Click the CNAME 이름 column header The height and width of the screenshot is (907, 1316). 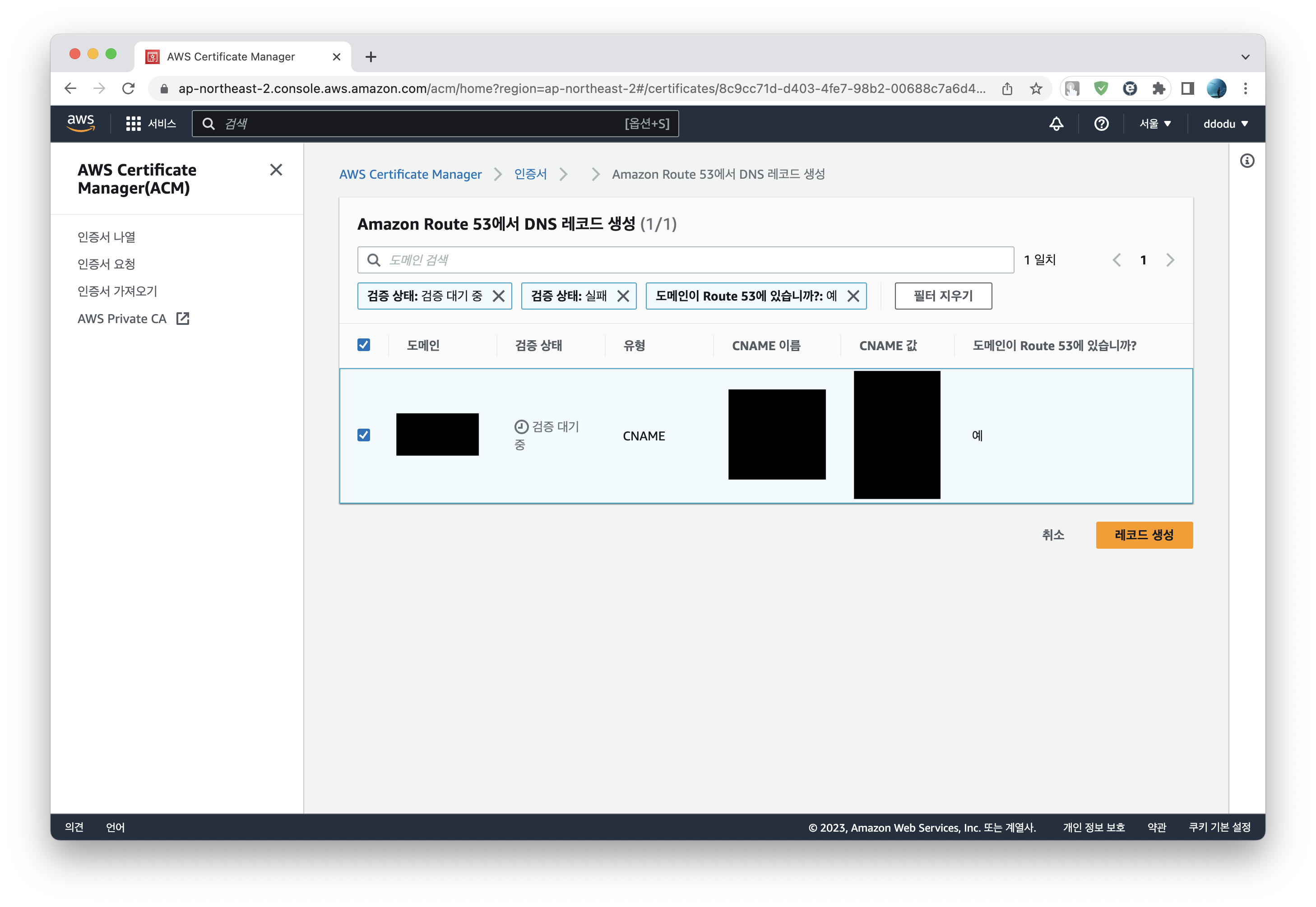[766, 346]
